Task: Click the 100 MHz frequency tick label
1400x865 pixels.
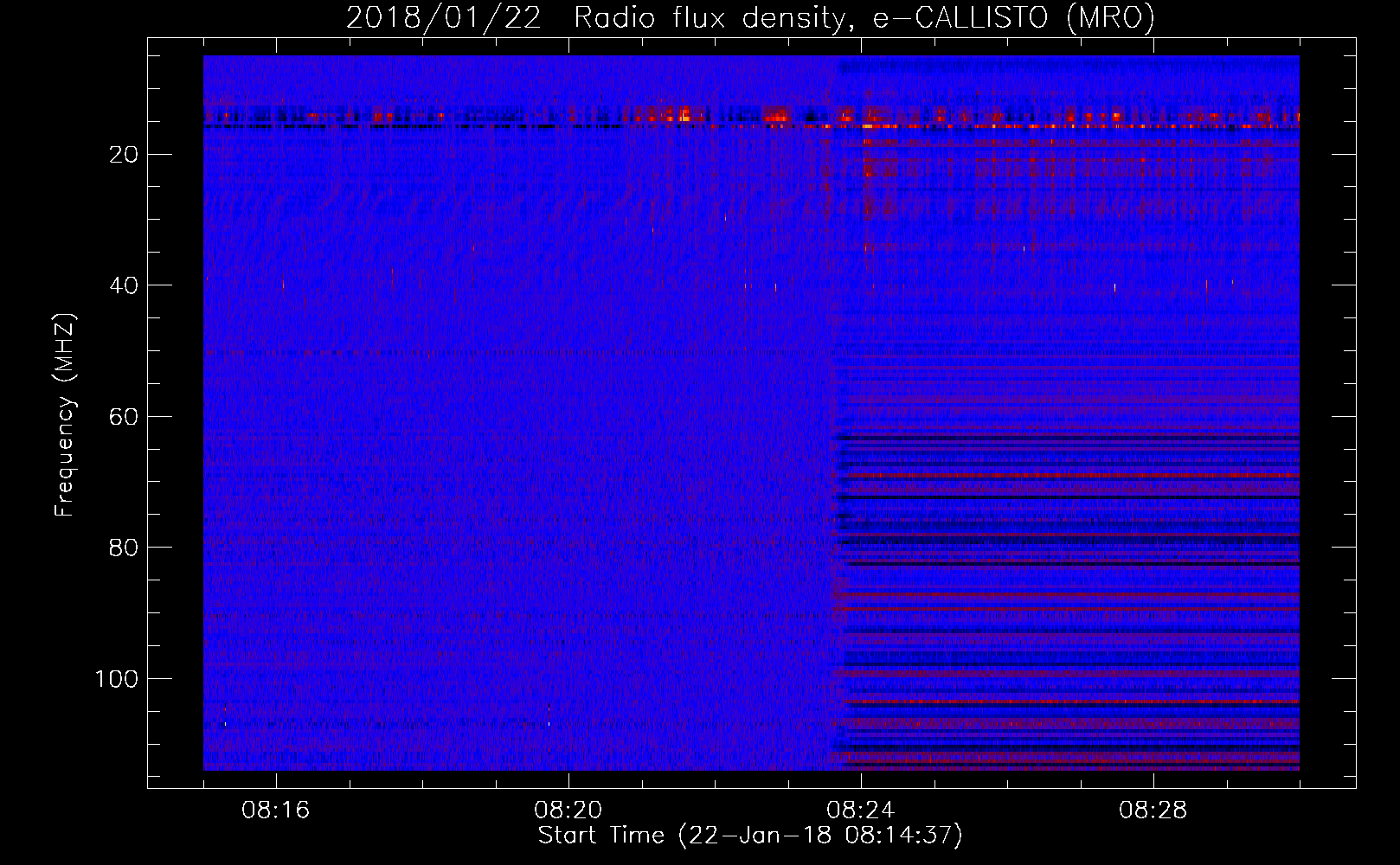Action: click(x=117, y=679)
